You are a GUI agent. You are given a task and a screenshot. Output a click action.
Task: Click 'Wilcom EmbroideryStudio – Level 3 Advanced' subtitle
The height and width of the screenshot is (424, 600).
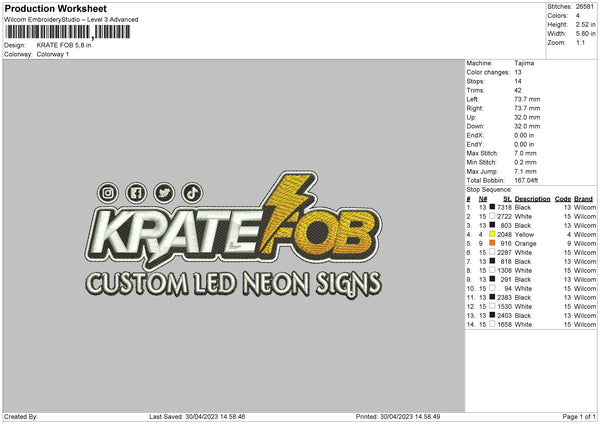[x=71, y=20]
